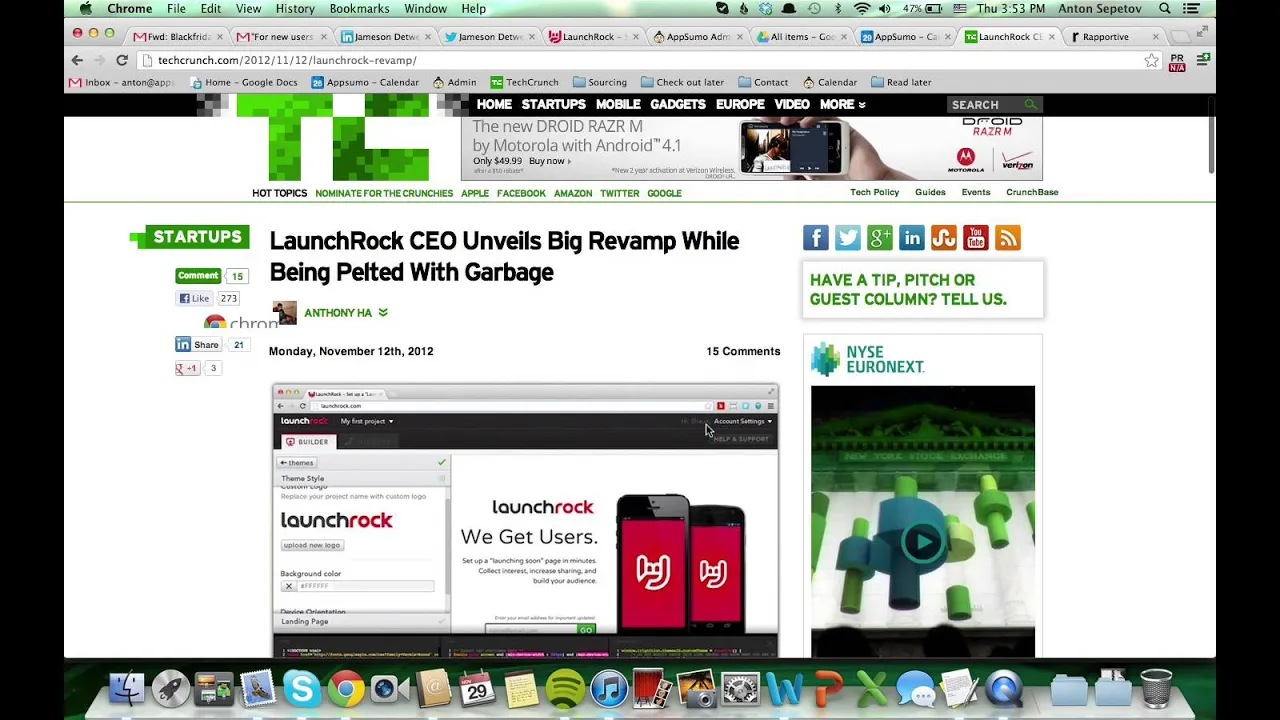Open Spotify from the dock
The image size is (1280, 720).
565,690
